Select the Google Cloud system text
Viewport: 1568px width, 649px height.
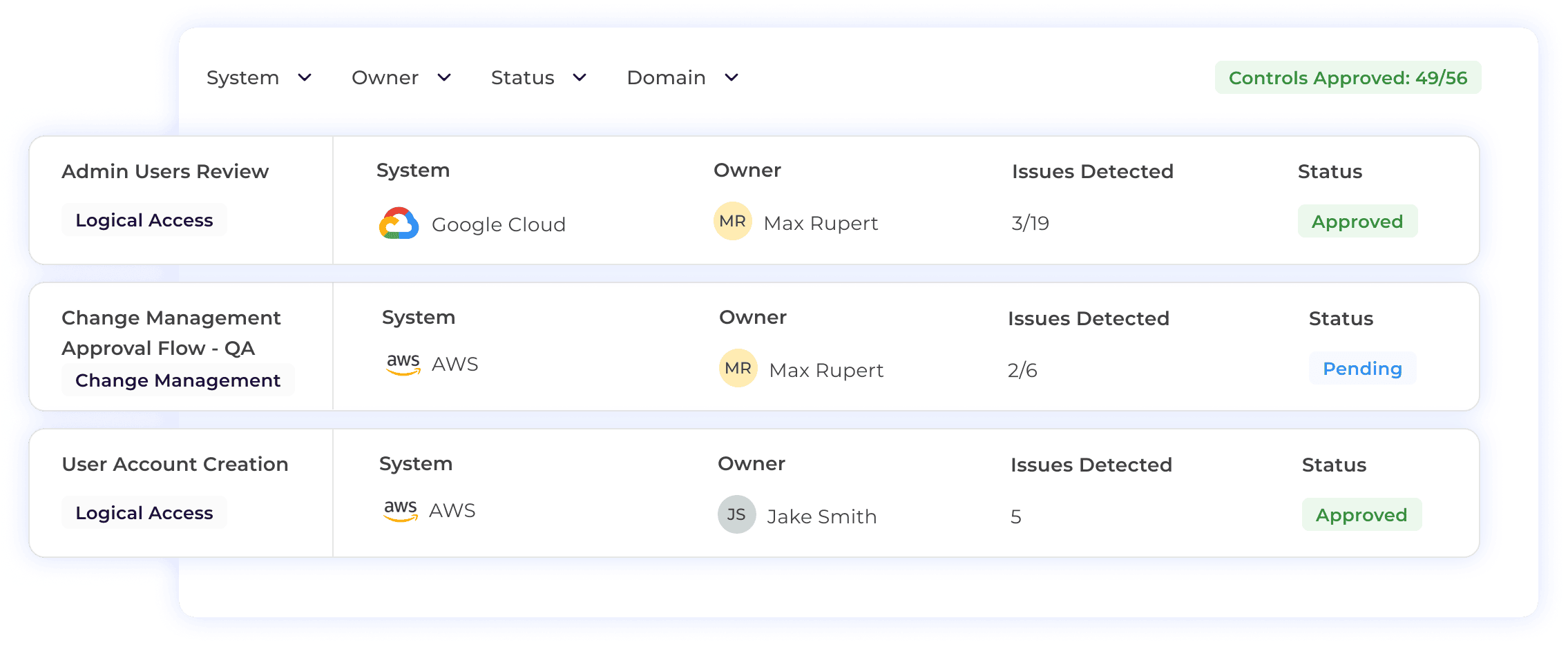499,224
